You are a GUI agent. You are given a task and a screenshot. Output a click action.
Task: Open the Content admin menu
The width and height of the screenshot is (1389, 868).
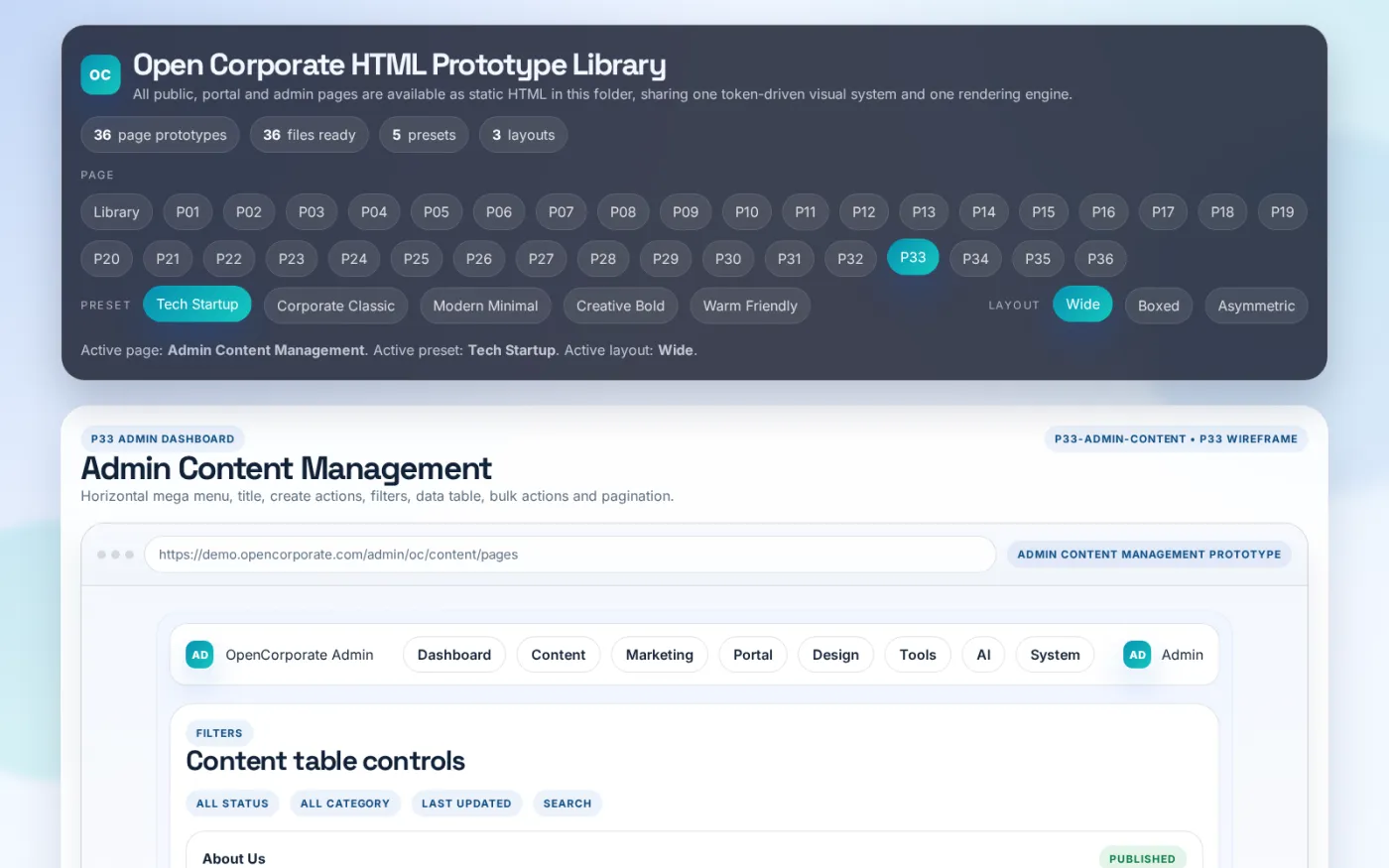click(559, 655)
